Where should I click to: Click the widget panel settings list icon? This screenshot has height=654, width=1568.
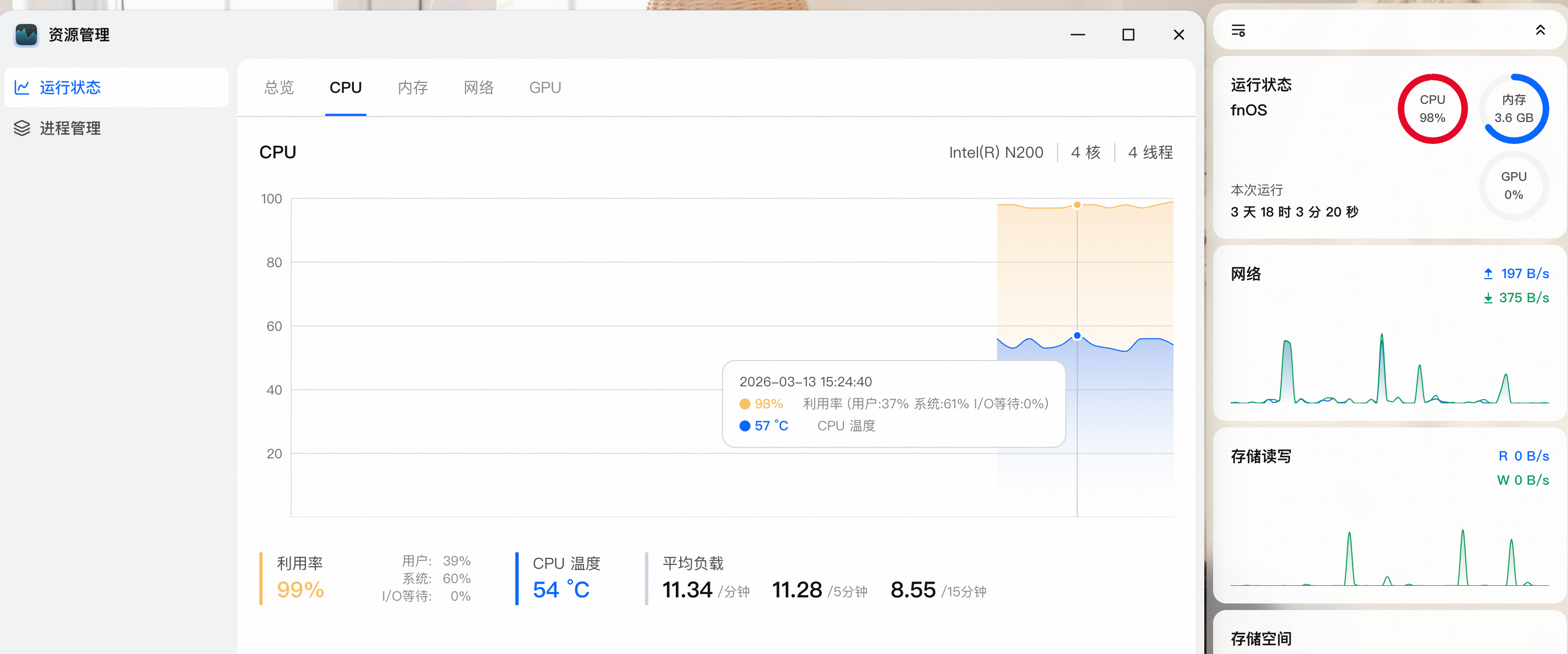pos(1238,30)
